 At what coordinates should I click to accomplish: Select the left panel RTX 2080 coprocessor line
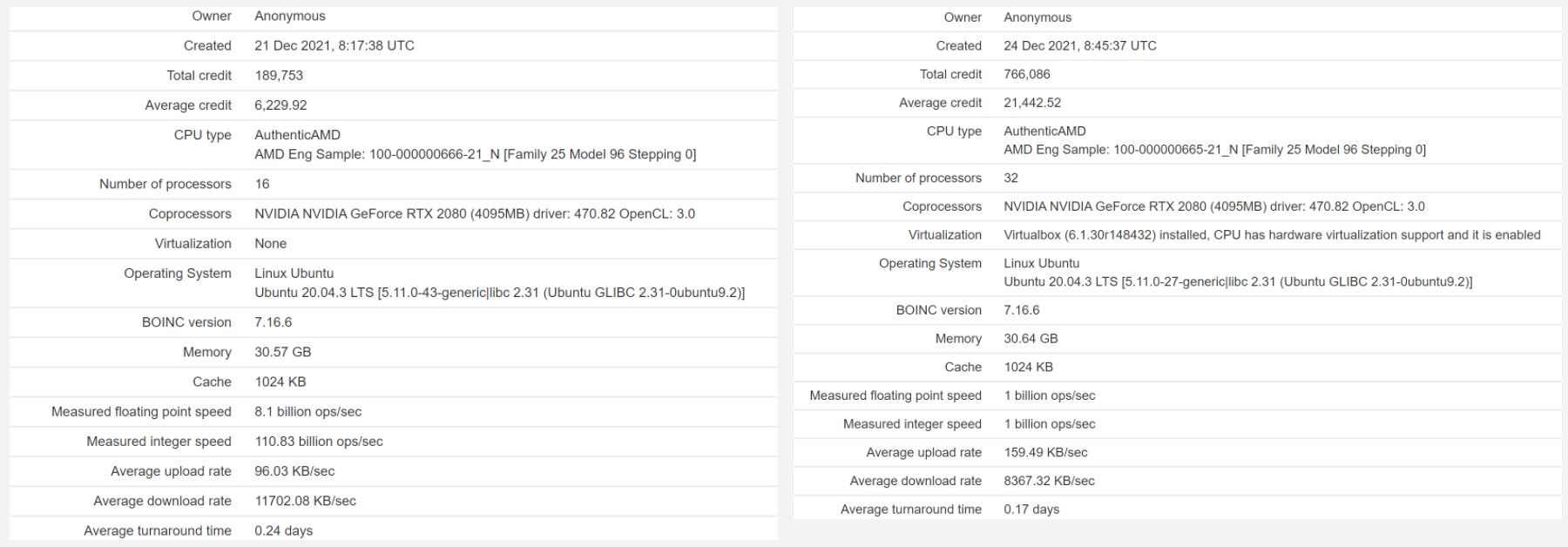475,213
